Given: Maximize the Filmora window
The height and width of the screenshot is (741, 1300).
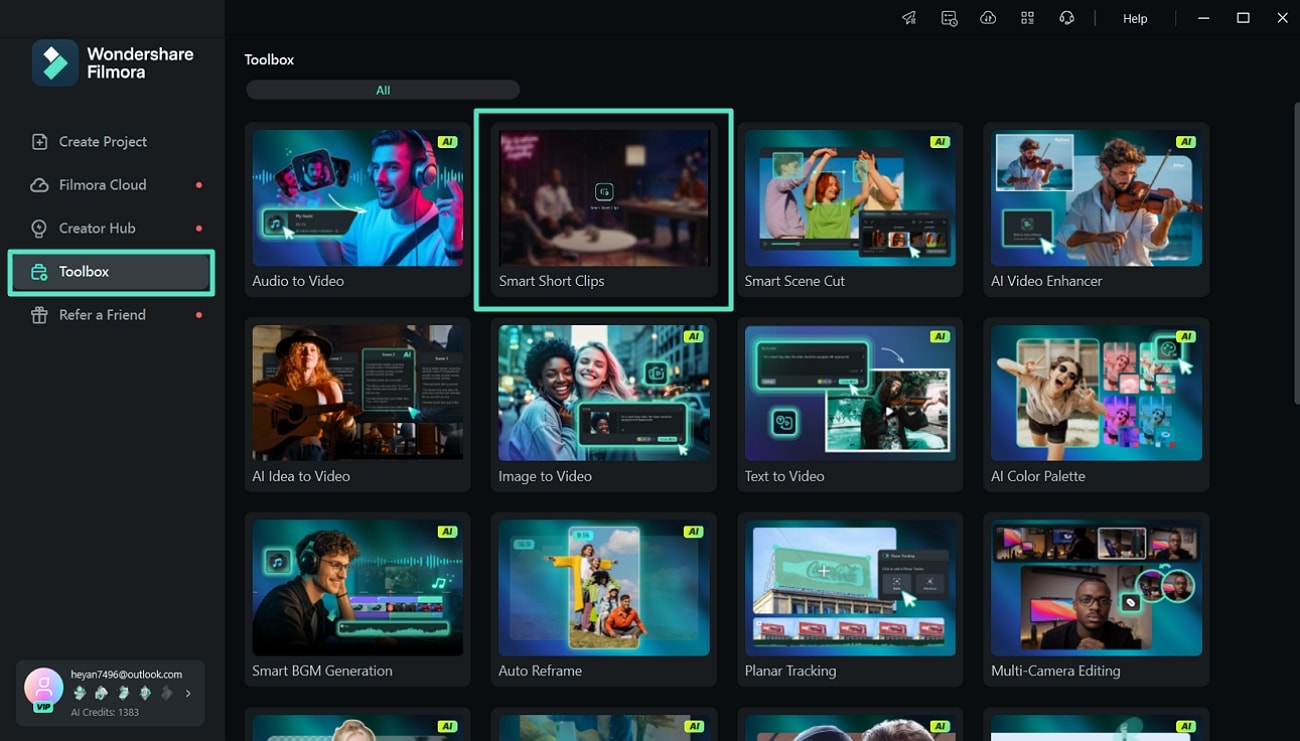Looking at the screenshot, I should pos(1243,18).
